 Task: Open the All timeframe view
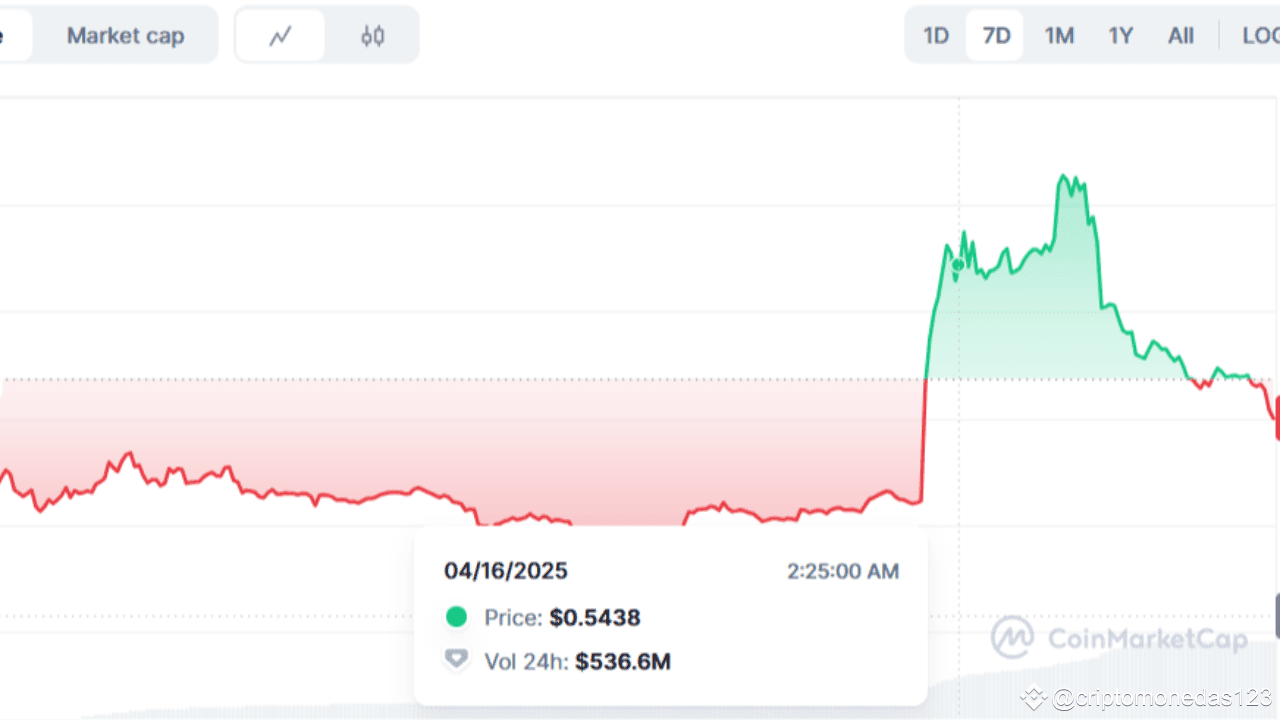(1180, 35)
